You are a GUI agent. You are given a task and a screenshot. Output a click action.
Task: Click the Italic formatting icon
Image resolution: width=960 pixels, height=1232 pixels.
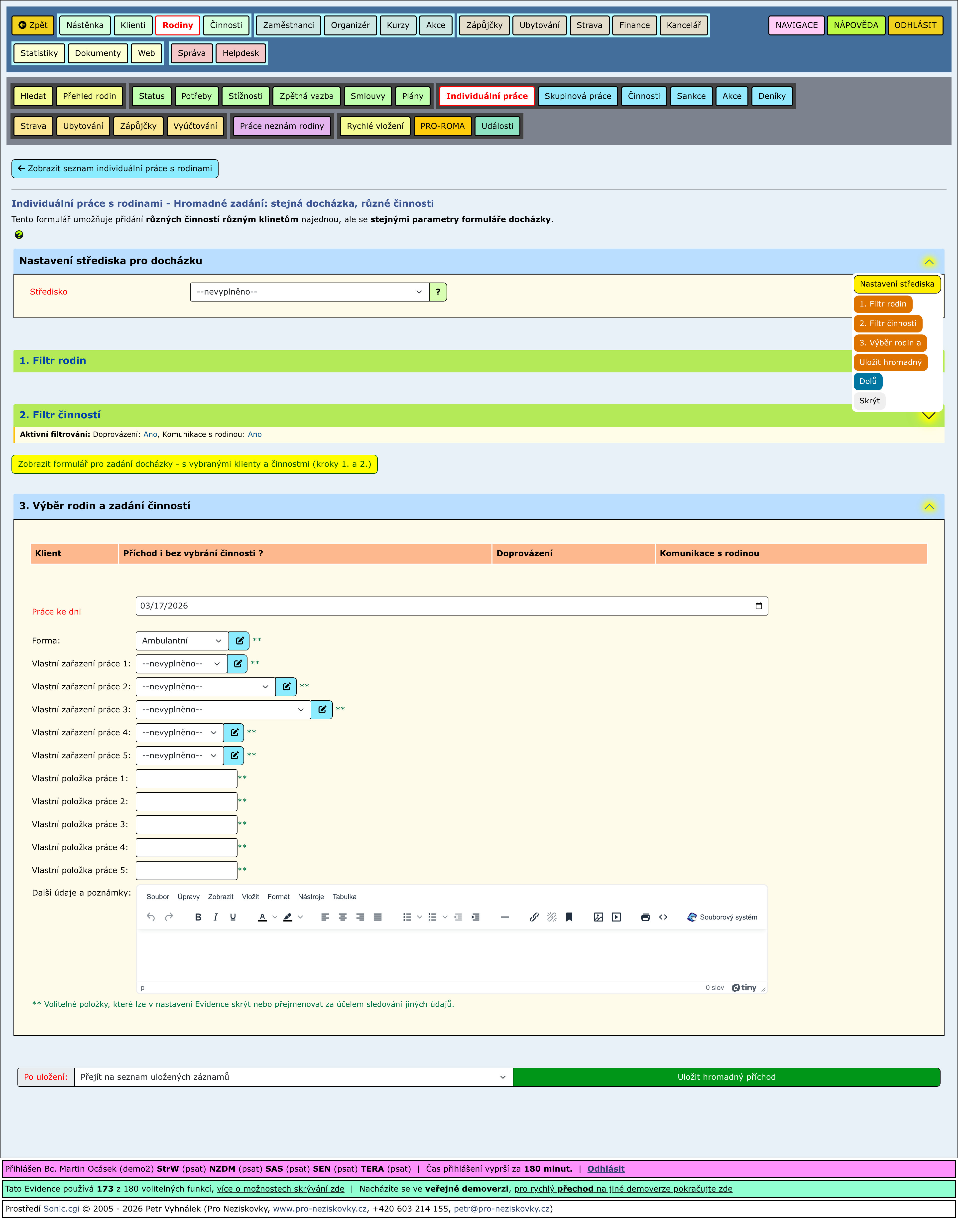[x=215, y=918]
